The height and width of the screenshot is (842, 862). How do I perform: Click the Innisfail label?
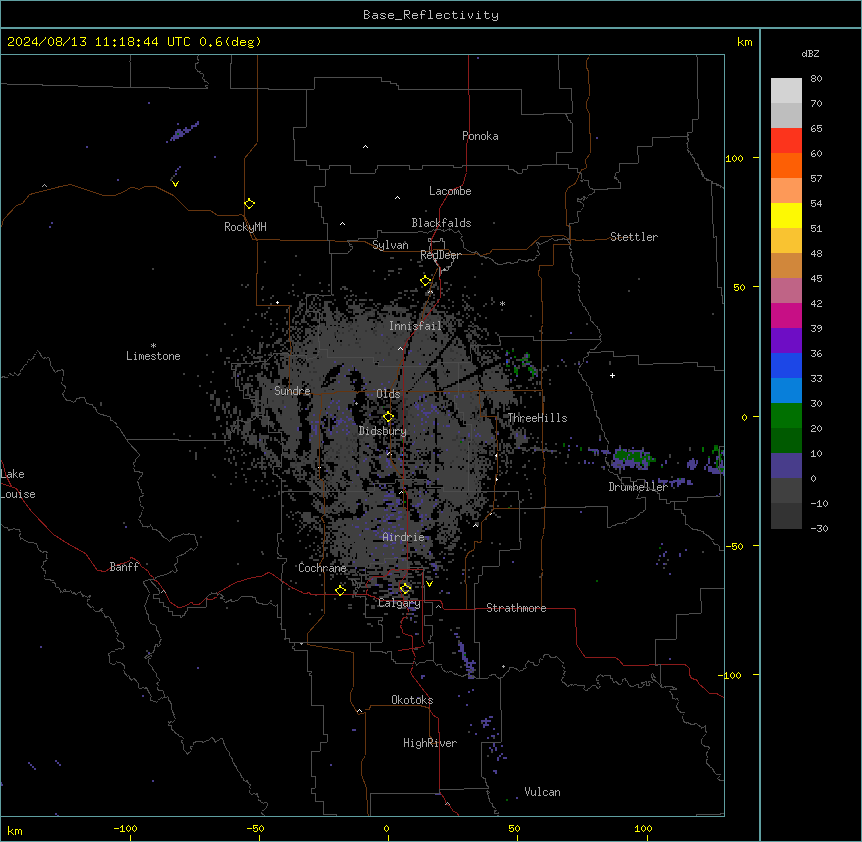(415, 326)
